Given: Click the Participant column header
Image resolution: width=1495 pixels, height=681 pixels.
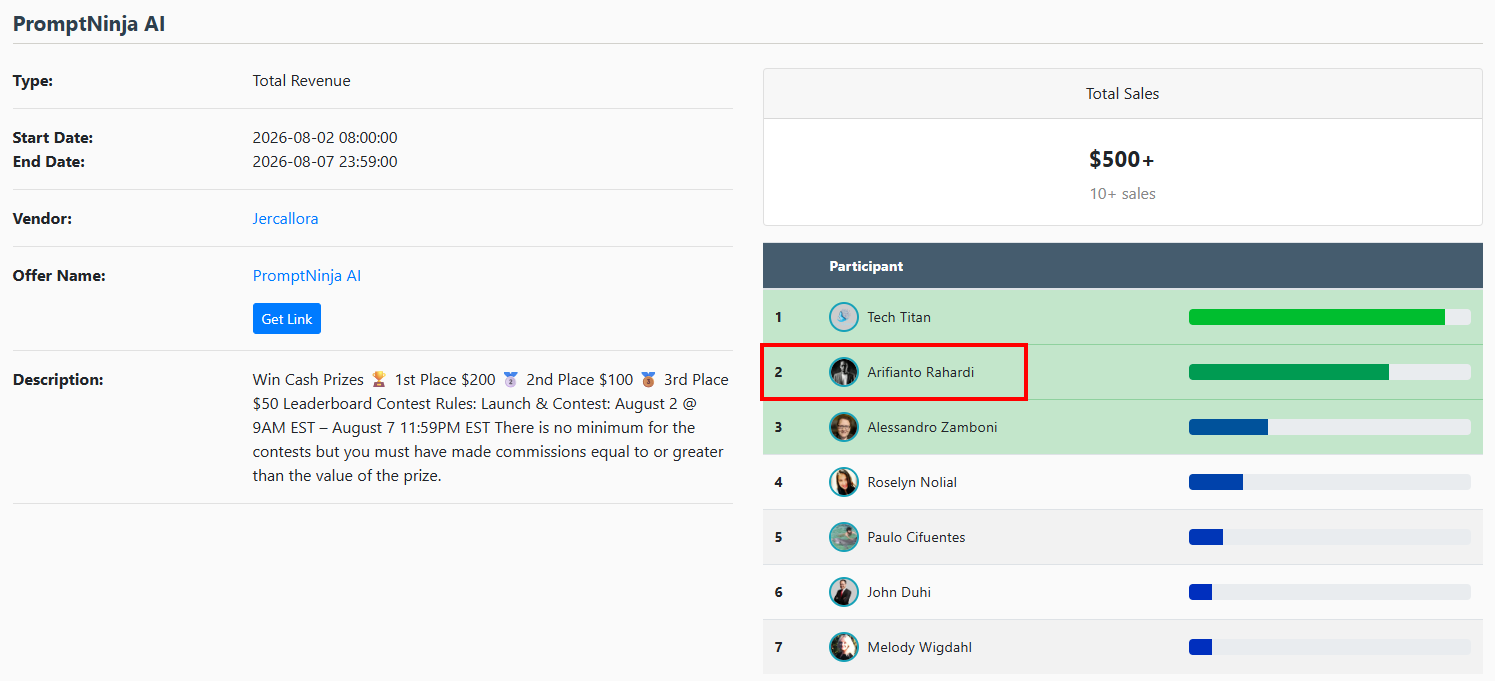Looking at the screenshot, I should click(866, 266).
